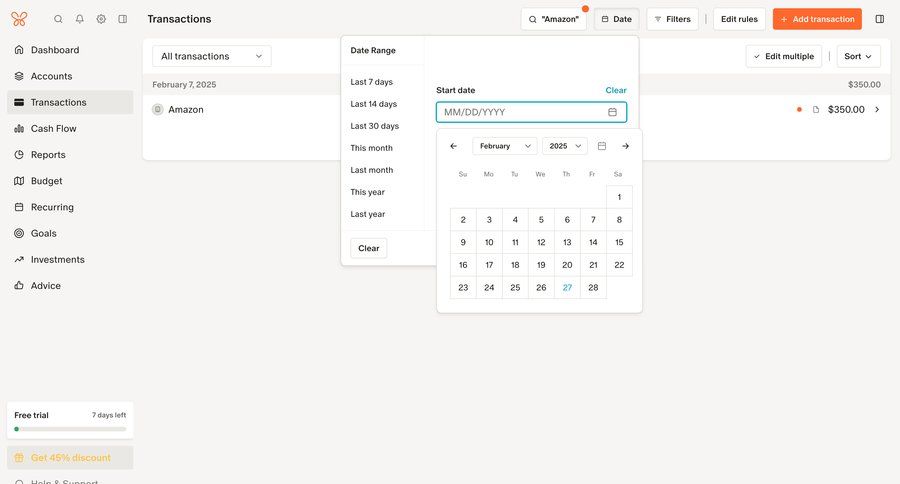
Task: Go to Transactions page
Action: (70, 102)
